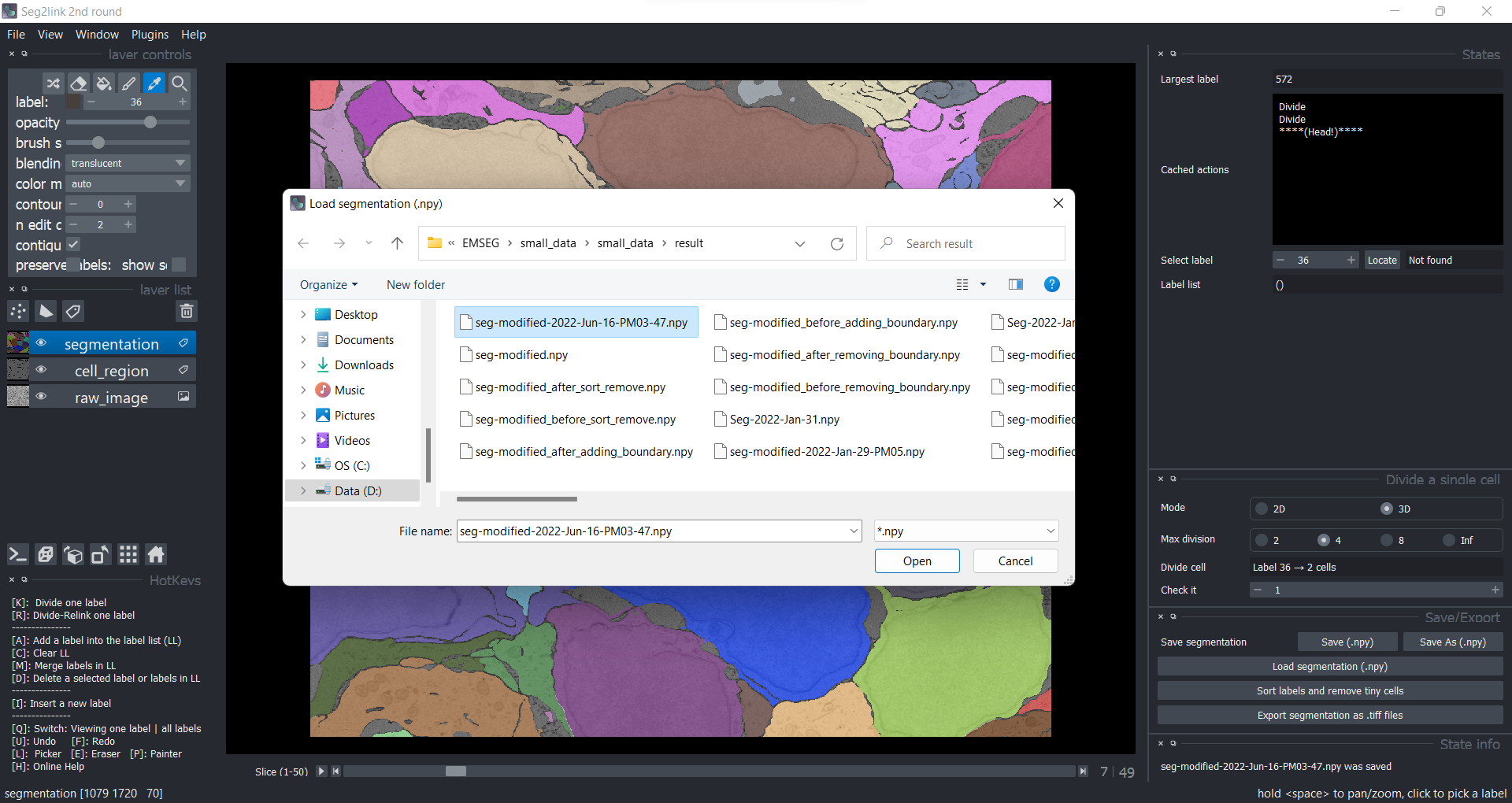Reset view with home icon
The width and height of the screenshot is (1512, 803).
pos(156,554)
